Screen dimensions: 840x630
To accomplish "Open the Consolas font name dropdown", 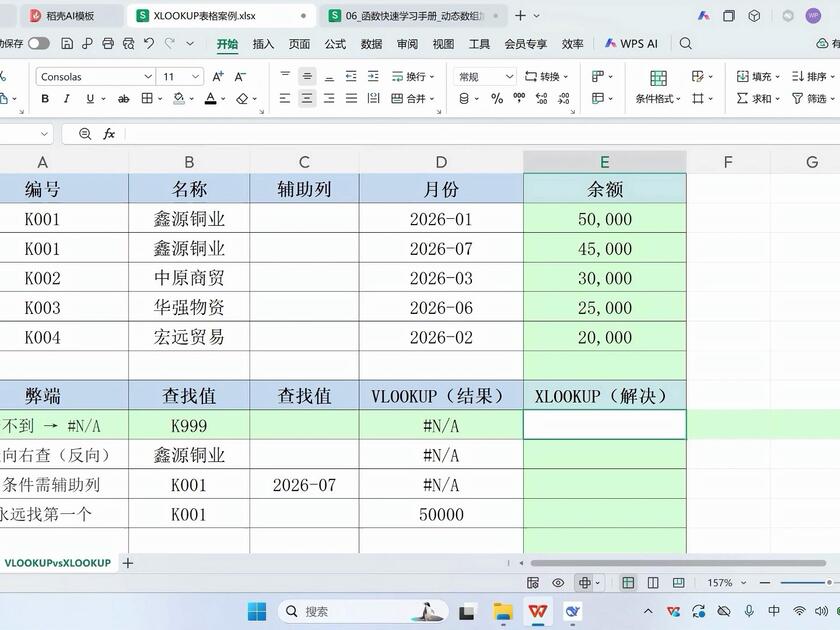I will [x=148, y=77].
